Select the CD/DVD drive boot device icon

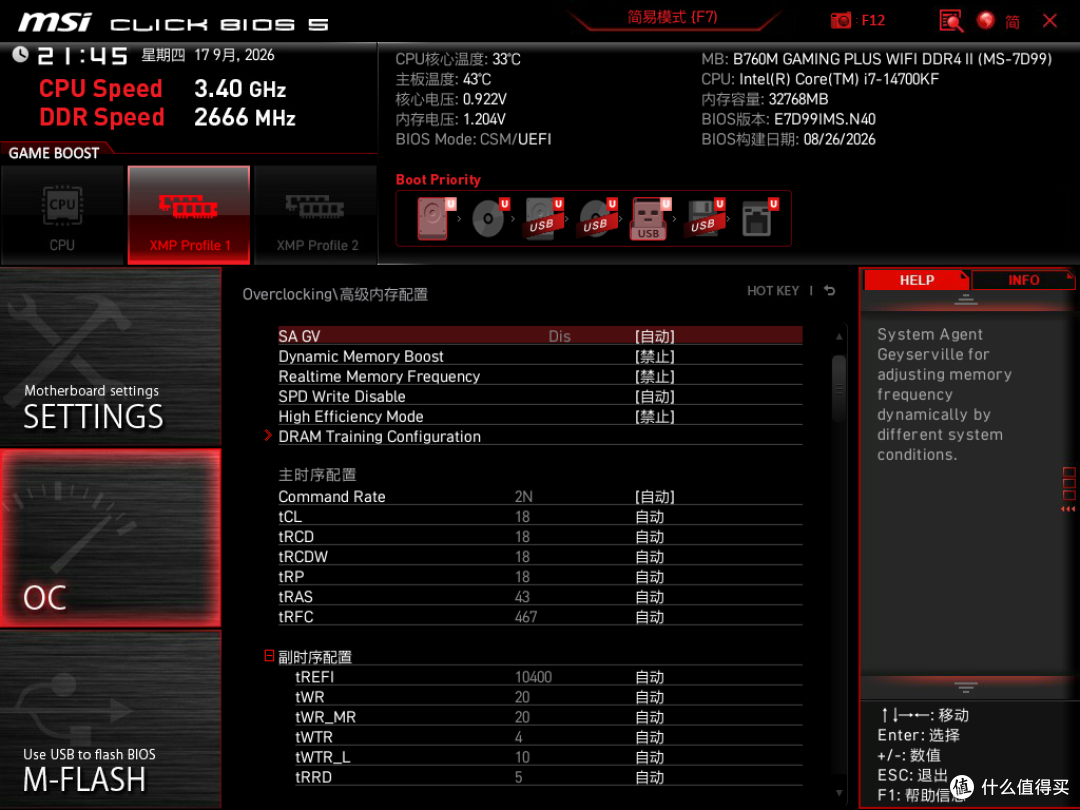tap(489, 219)
